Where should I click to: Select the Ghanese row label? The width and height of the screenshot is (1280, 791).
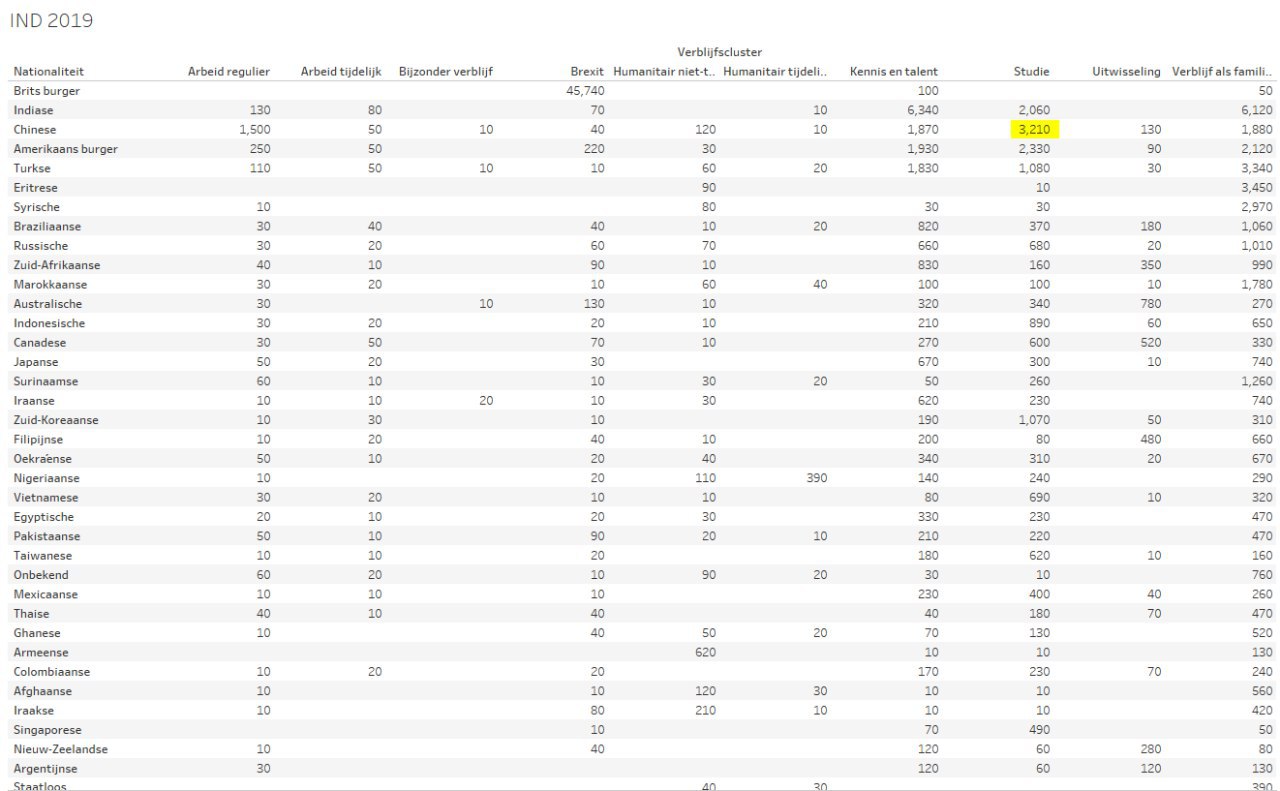(37, 633)
